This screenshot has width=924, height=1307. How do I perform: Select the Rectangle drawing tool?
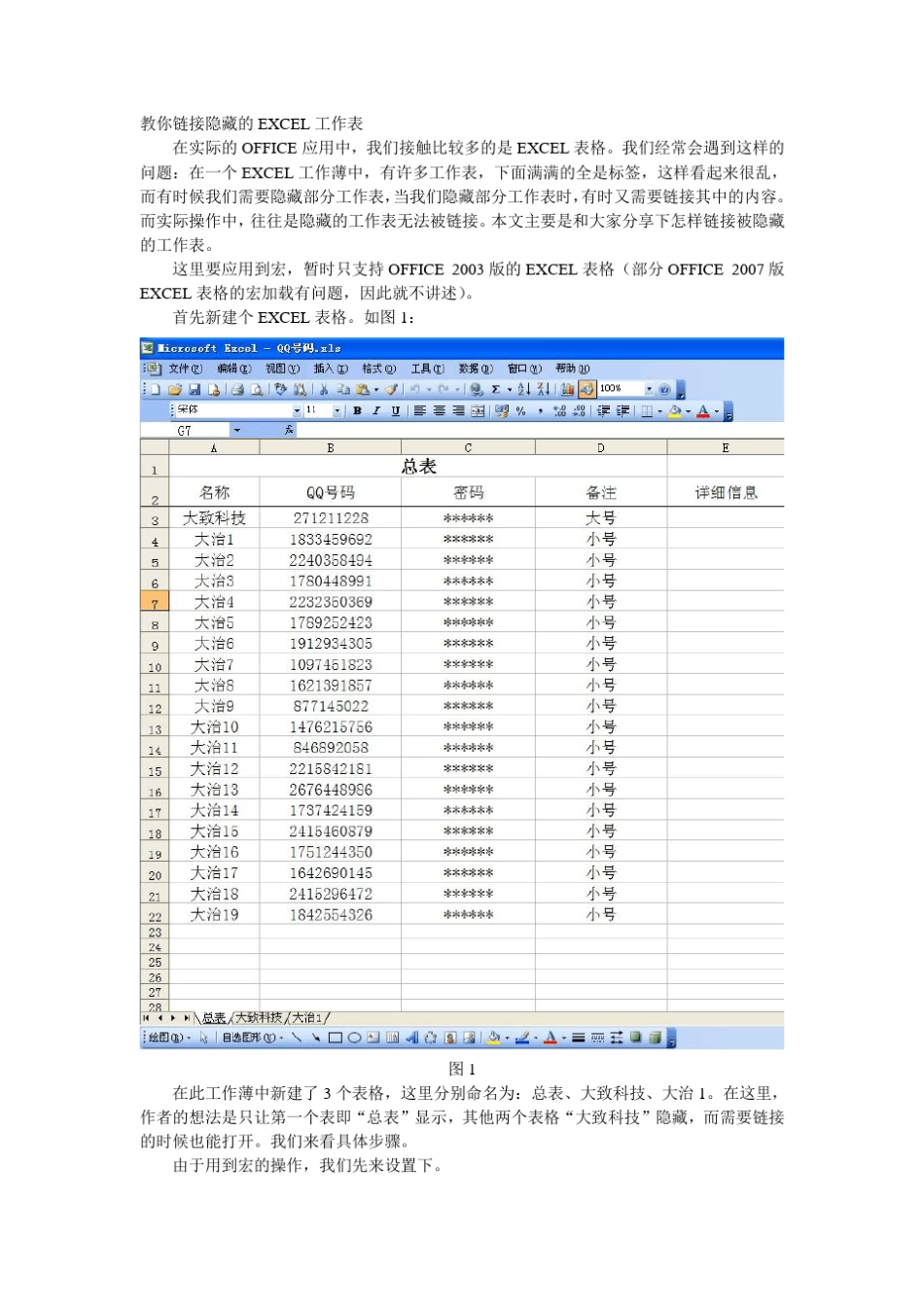(335, 1038)
